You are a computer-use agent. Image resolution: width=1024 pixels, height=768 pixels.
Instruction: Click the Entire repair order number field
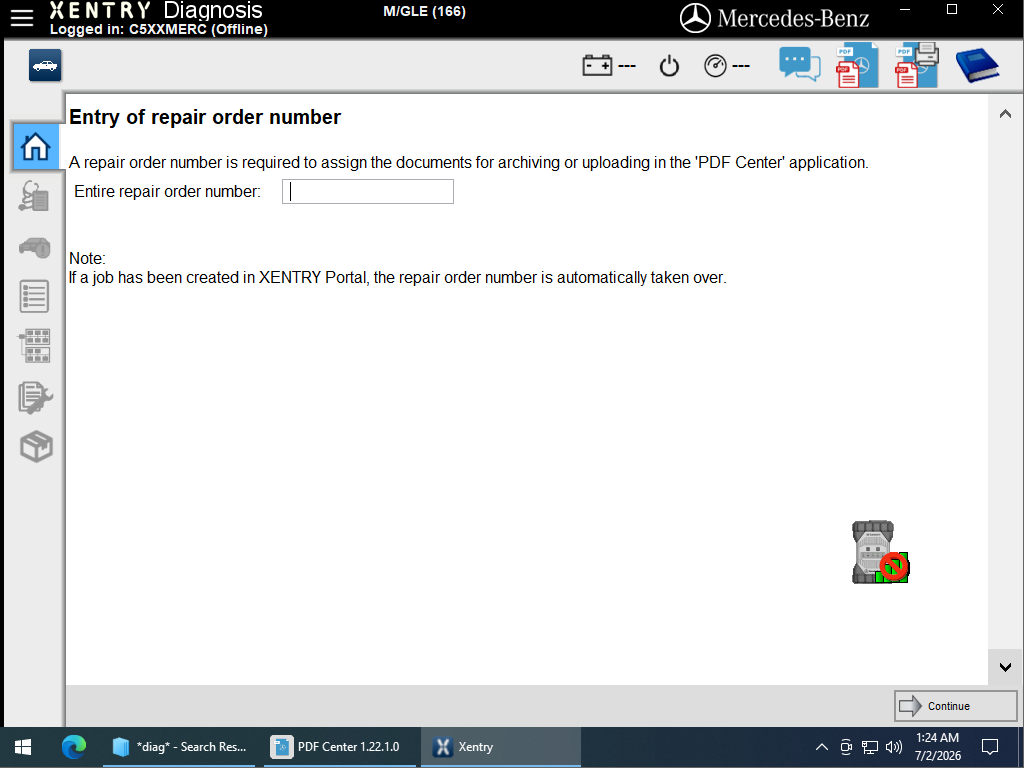click(x=368, y=191)
